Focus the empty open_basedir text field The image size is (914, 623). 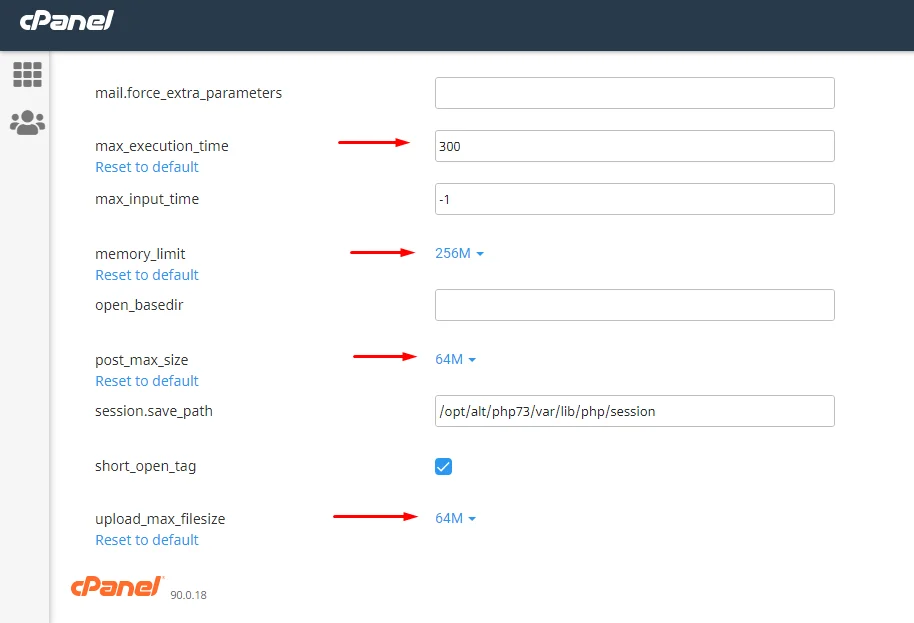coord(635,305)
